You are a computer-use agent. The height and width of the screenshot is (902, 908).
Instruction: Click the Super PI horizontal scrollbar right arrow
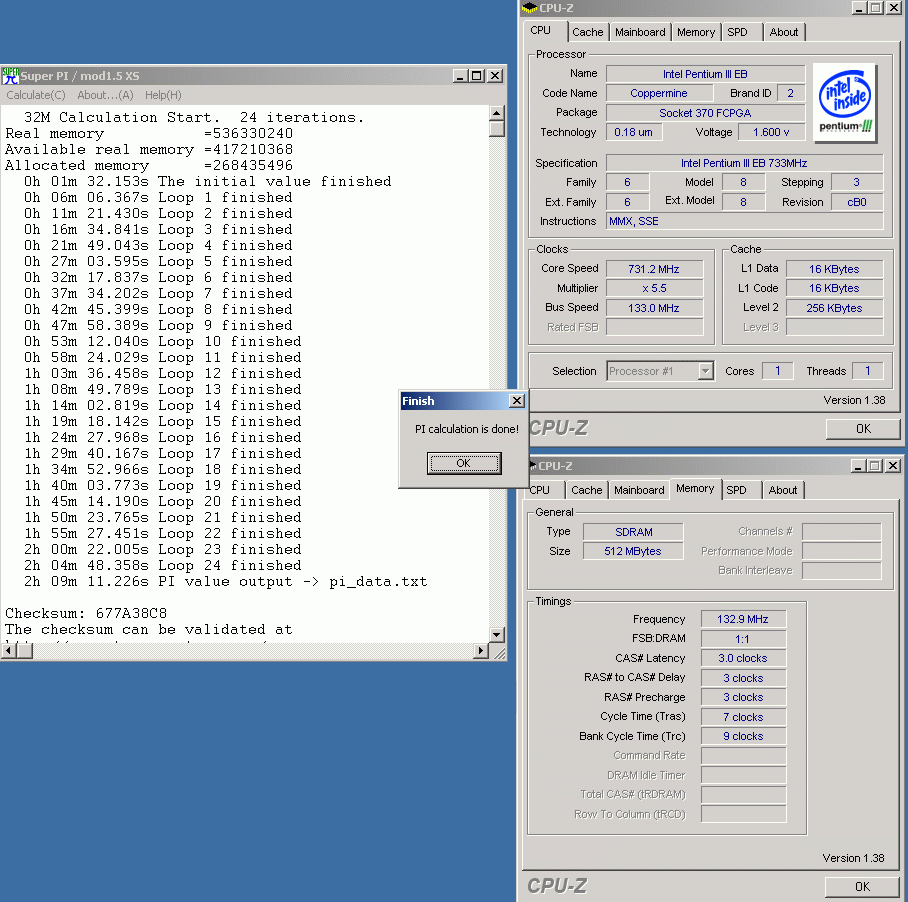480,651
